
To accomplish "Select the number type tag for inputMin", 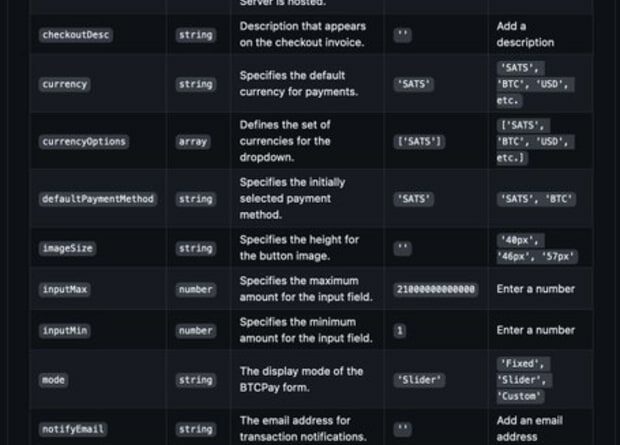I will 195,331.
